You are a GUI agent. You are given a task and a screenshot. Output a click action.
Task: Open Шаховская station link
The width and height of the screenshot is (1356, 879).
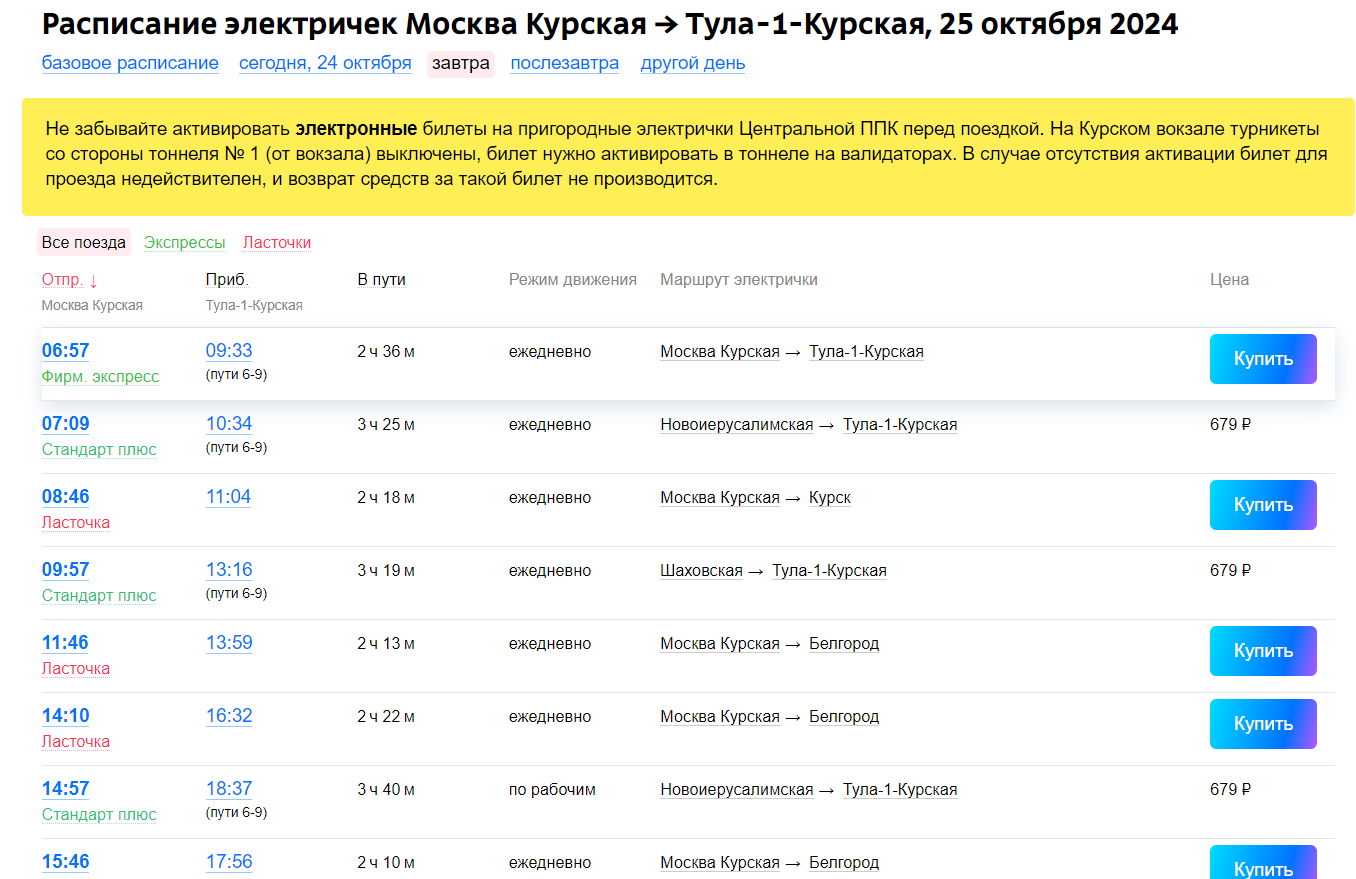point(701,571)
